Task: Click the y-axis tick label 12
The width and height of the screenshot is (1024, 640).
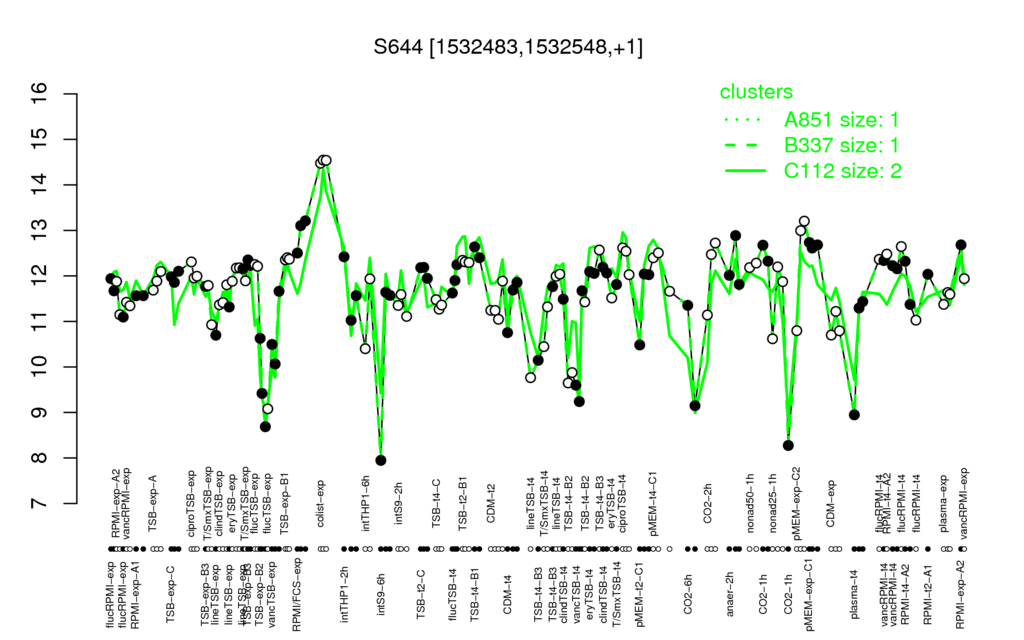Action: (x=40, y=276)
